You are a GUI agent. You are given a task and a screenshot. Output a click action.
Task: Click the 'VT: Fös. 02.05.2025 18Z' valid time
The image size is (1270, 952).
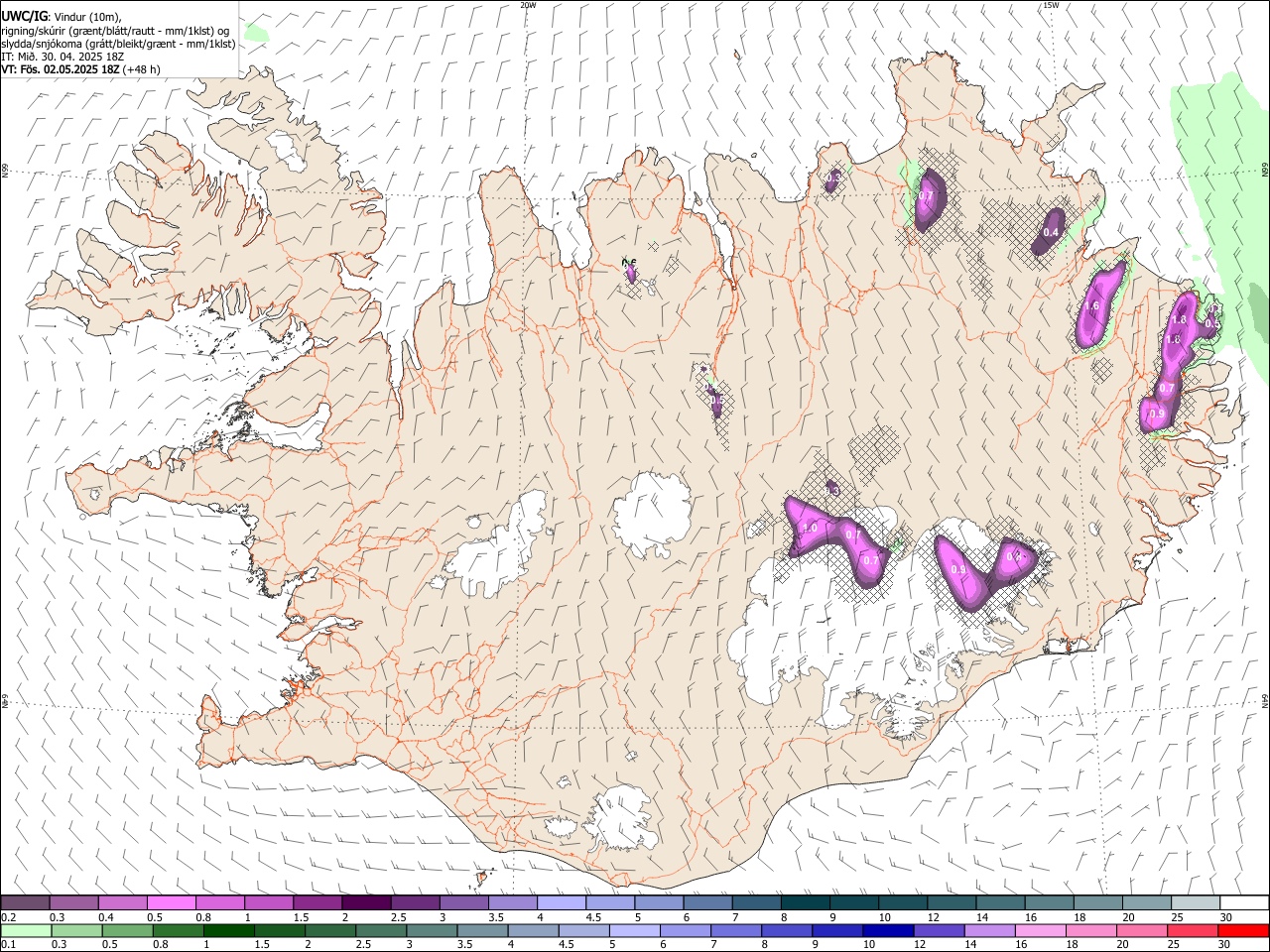[x=62, y=69]
